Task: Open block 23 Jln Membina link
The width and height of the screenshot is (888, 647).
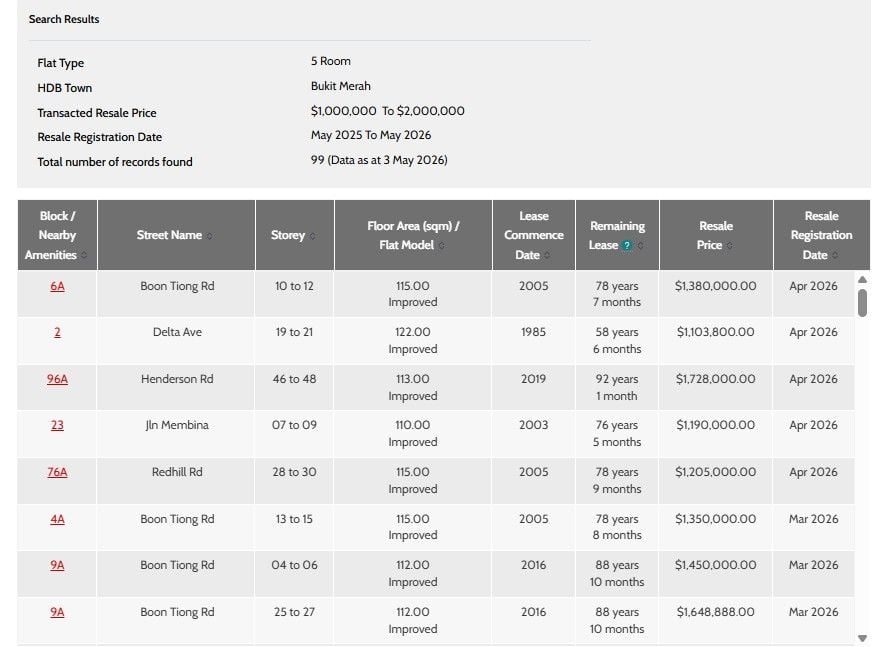Action: click(x=57, y=425)
